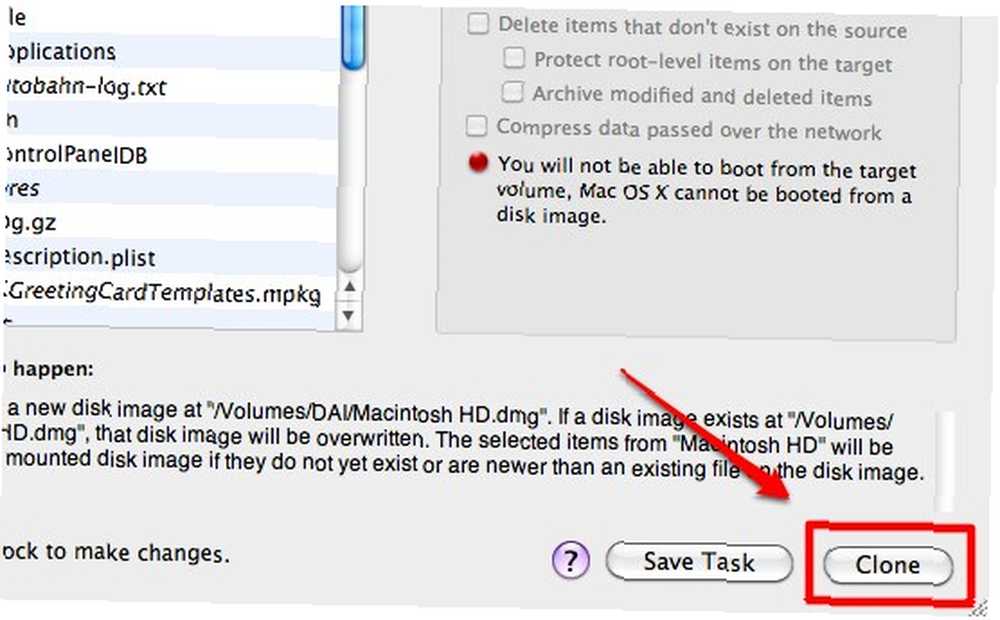
Task: Enable Compress data passed over the network
Action: [476, 126]
